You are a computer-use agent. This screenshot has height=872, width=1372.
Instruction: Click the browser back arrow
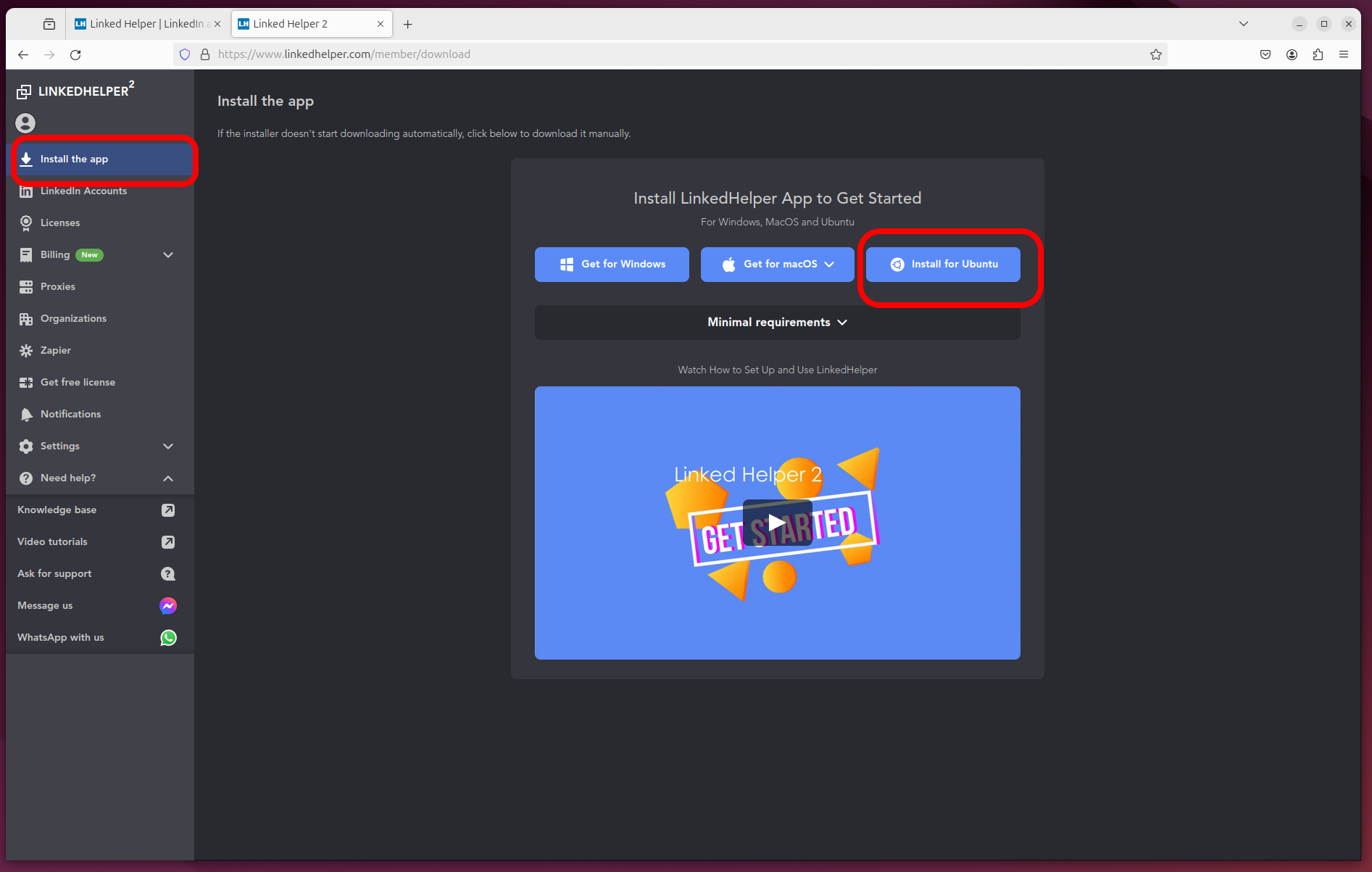(23, 54)
